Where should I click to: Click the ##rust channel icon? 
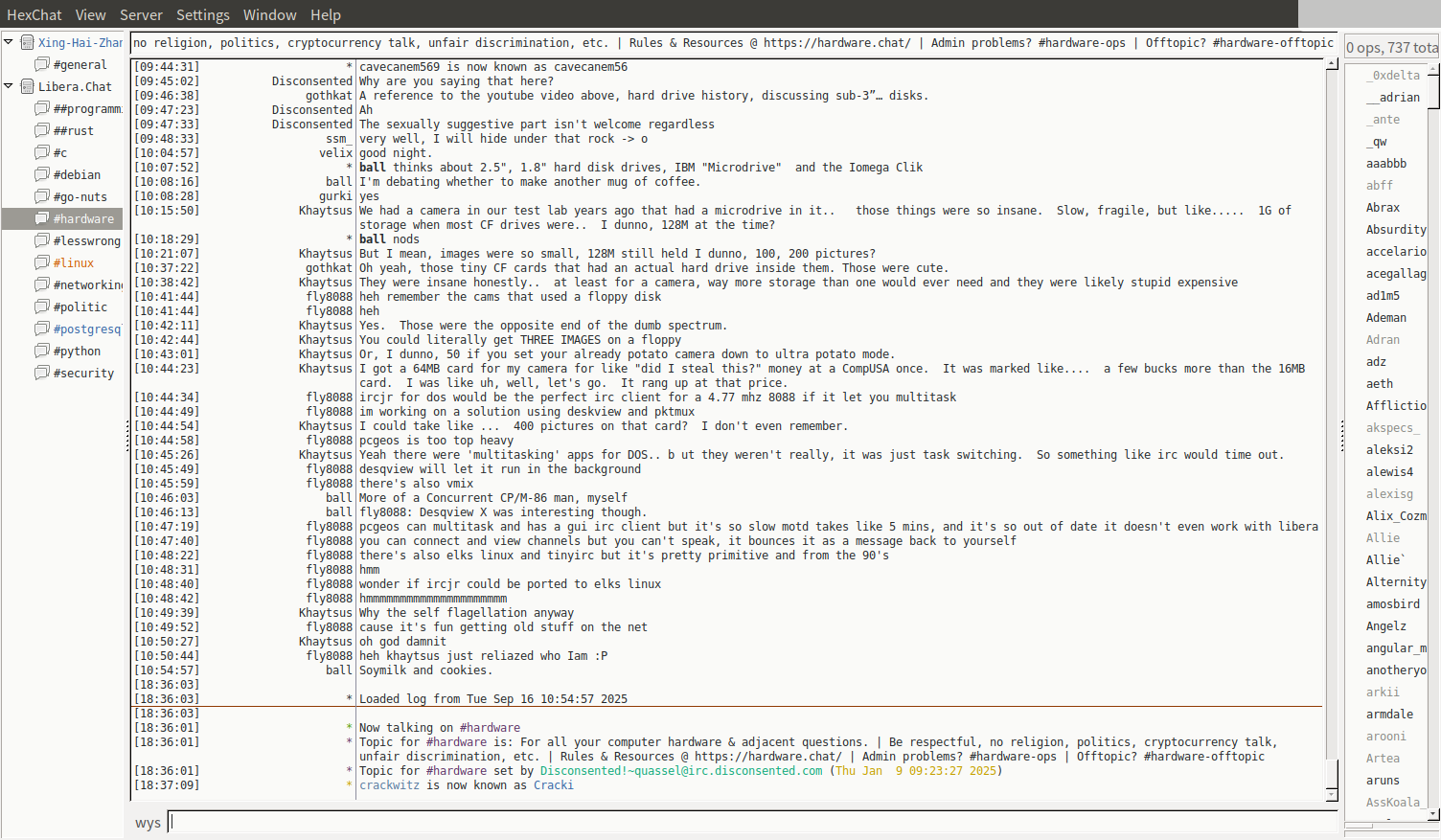42,130
